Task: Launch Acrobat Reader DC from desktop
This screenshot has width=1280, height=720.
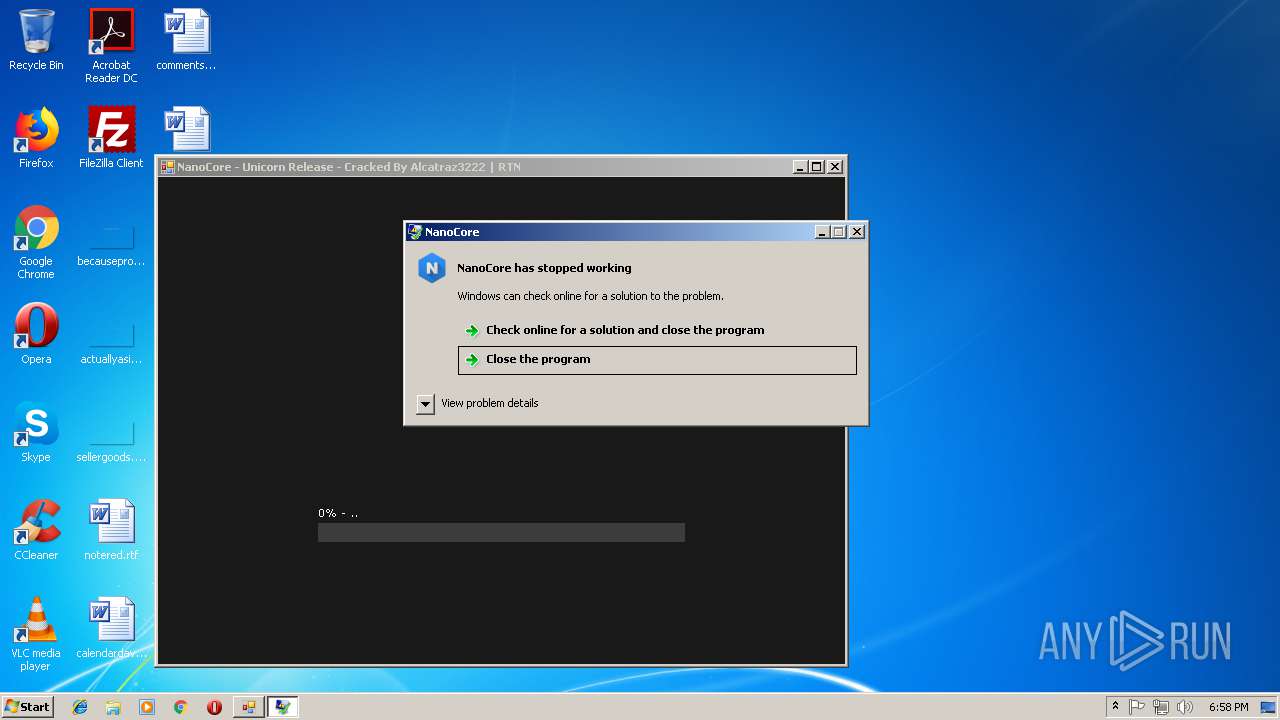Action: 111,46
